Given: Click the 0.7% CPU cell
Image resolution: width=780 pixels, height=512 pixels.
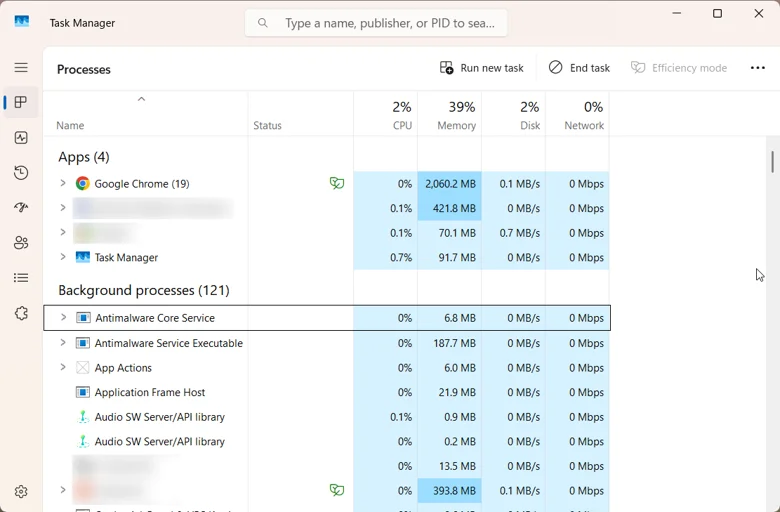Looking at the screenshot, I should point(386,257).
